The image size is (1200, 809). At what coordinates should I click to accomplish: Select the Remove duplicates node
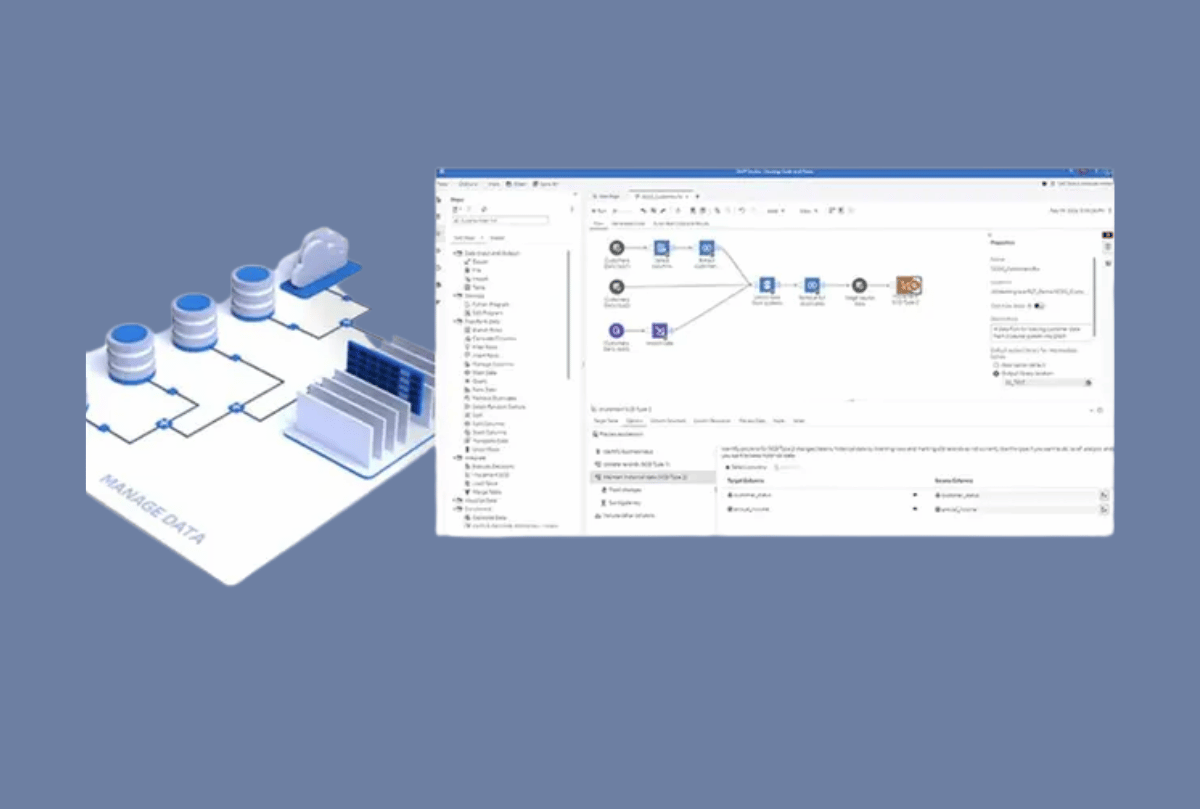click(812, 286)
